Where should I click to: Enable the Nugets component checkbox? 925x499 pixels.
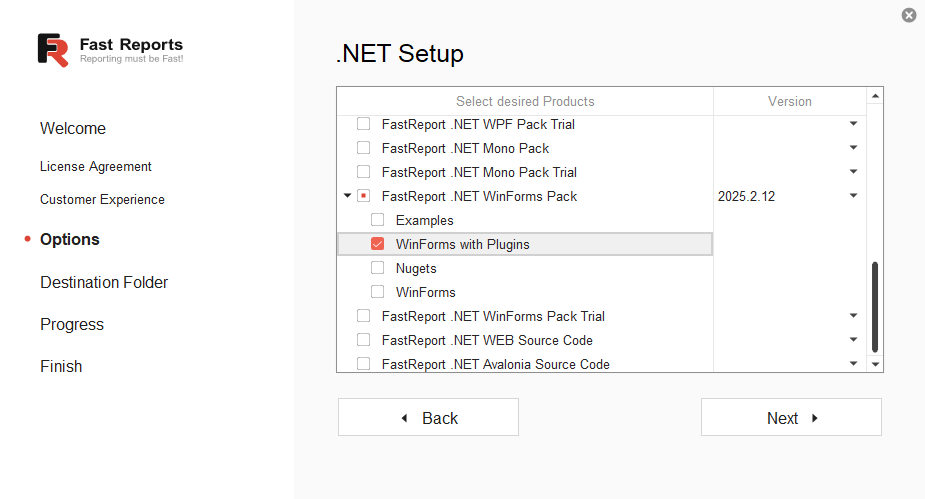378,268
